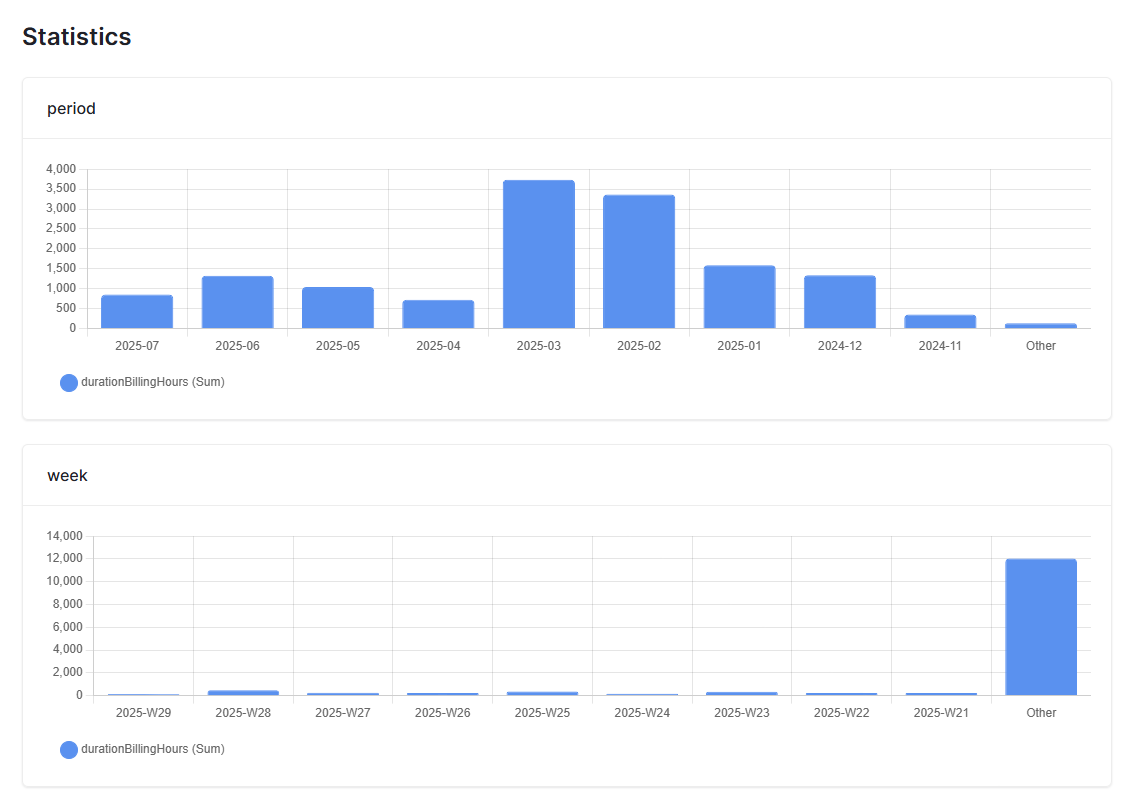Click the 2024-11 bar in period chart

tap(940, 321)
